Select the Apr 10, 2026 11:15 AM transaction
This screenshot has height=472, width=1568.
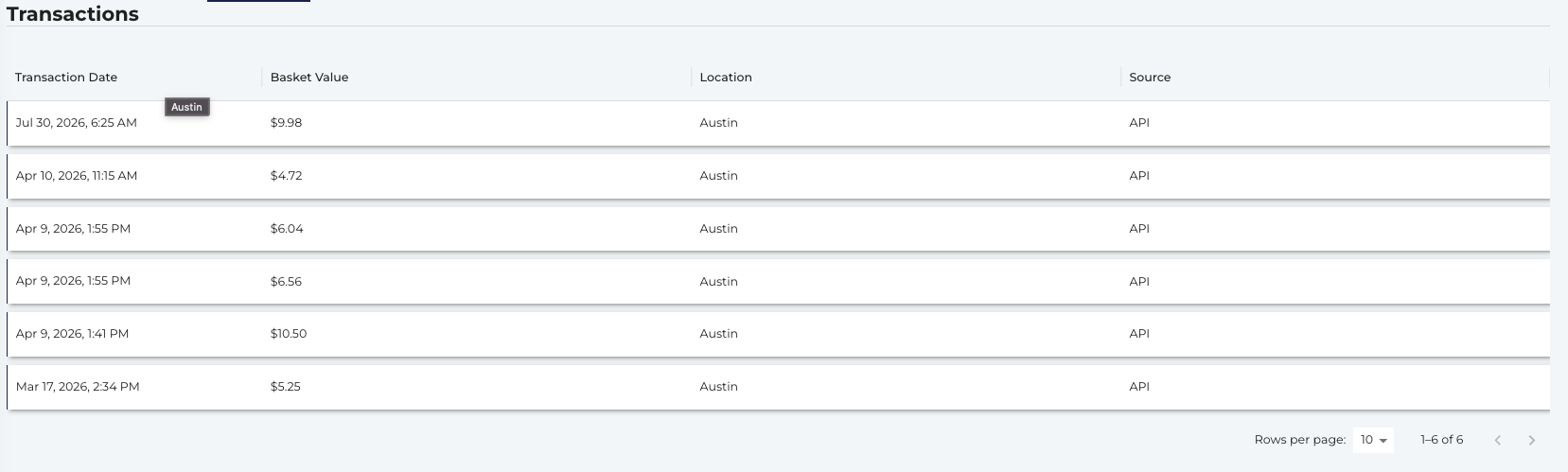click(x=778, y=176)
